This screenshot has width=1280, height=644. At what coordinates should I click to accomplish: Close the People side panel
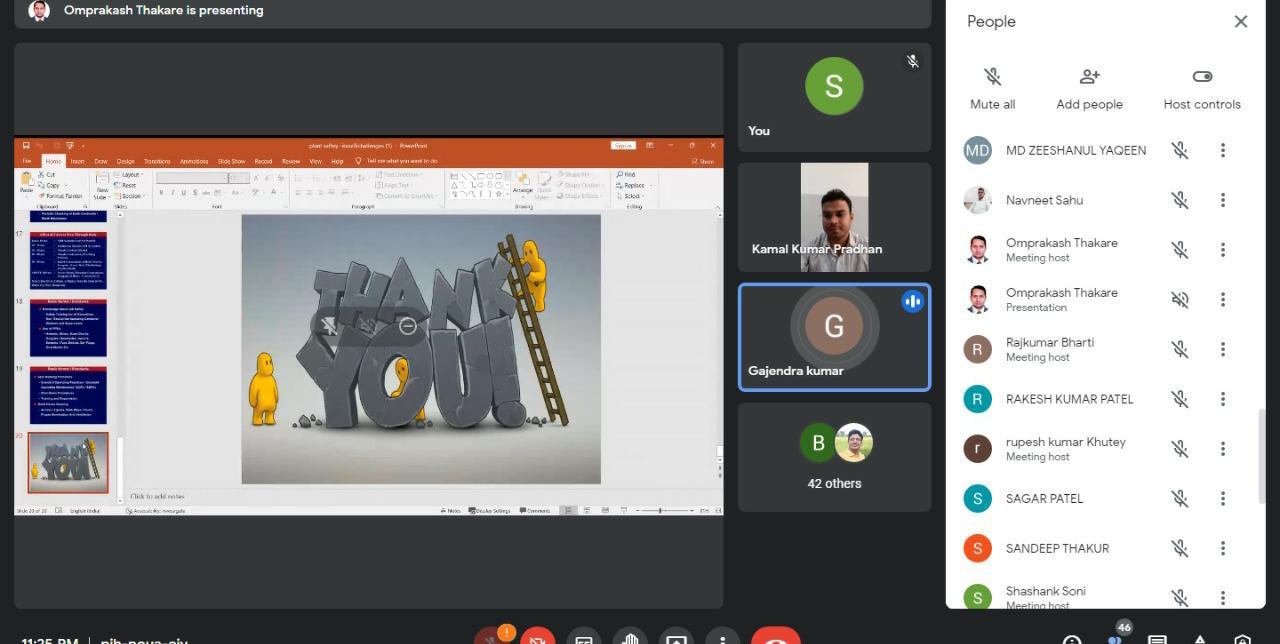click(1240, 22)
